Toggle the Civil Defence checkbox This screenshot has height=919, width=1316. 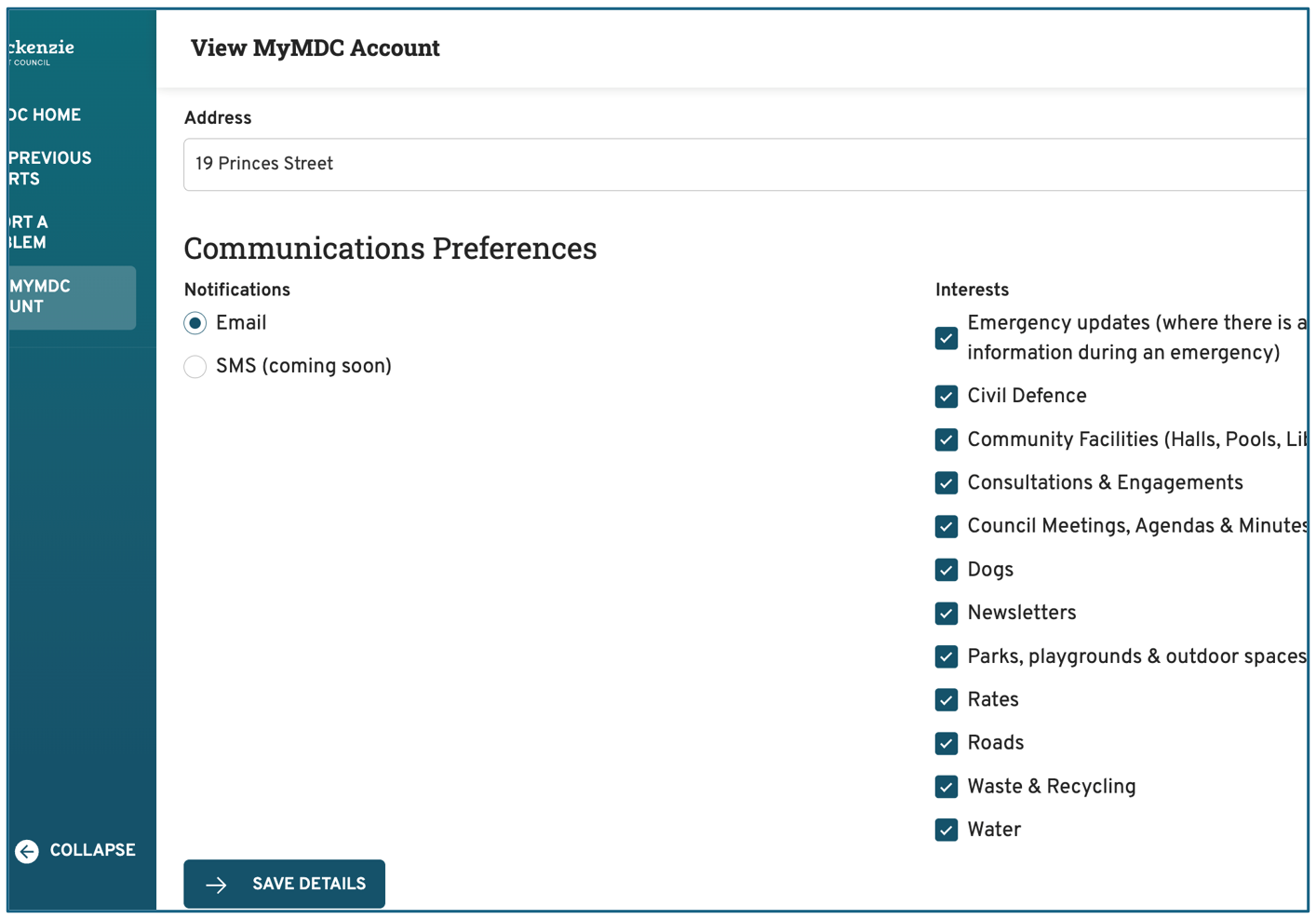(x=947, y=397)
